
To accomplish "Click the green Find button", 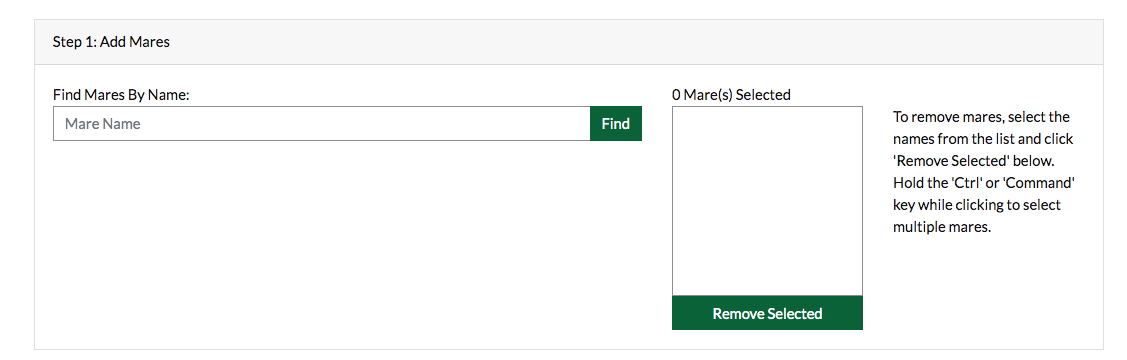I will click(616, 124).
